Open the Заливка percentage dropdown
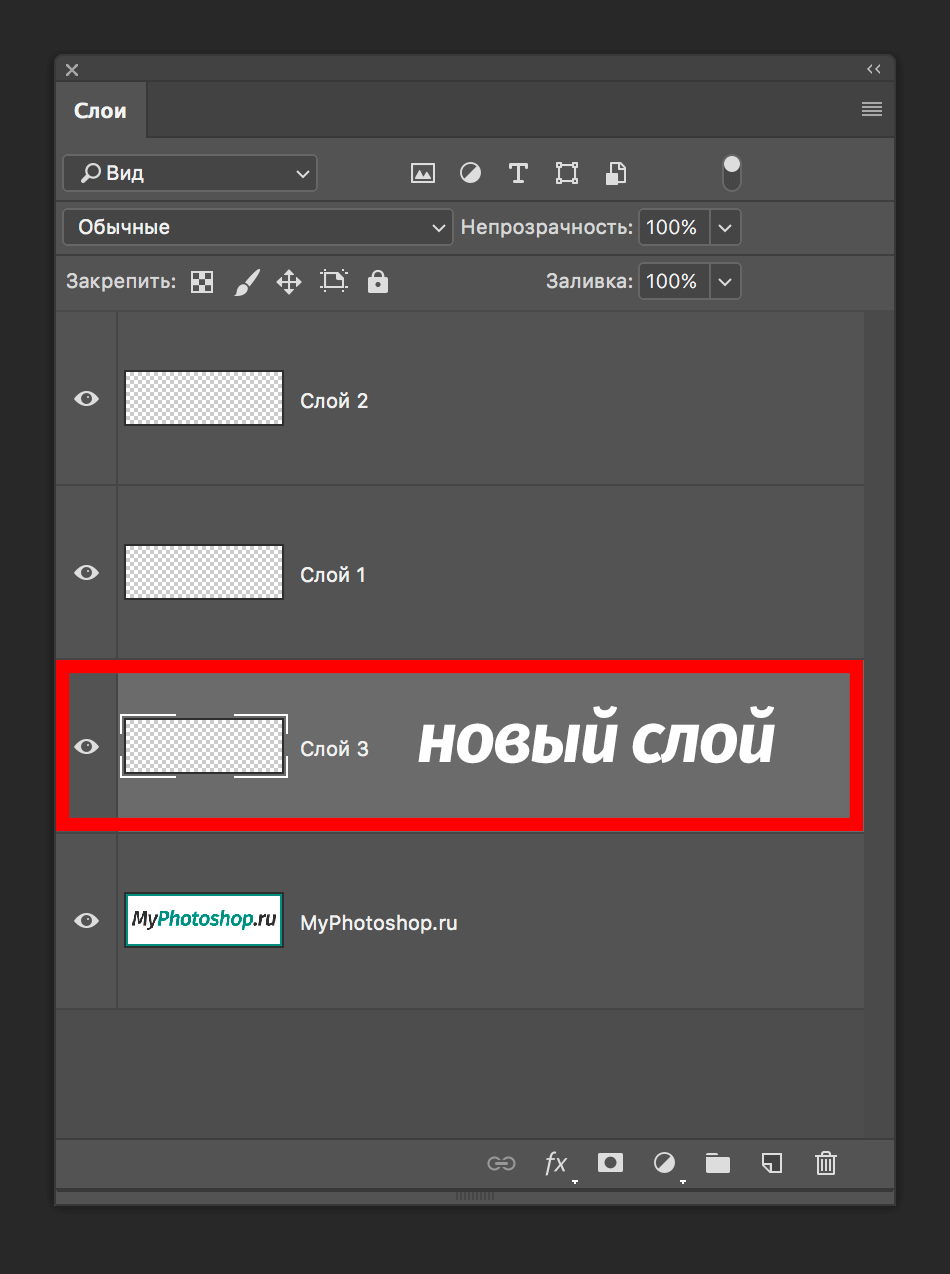950x1274 pixels. click(724, 281)
